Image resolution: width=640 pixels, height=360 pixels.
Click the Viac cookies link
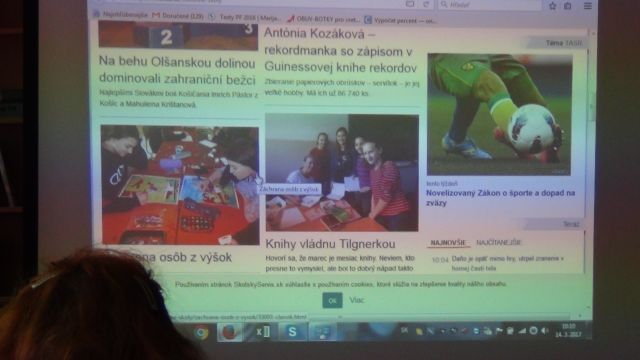(x=356, y=300)
